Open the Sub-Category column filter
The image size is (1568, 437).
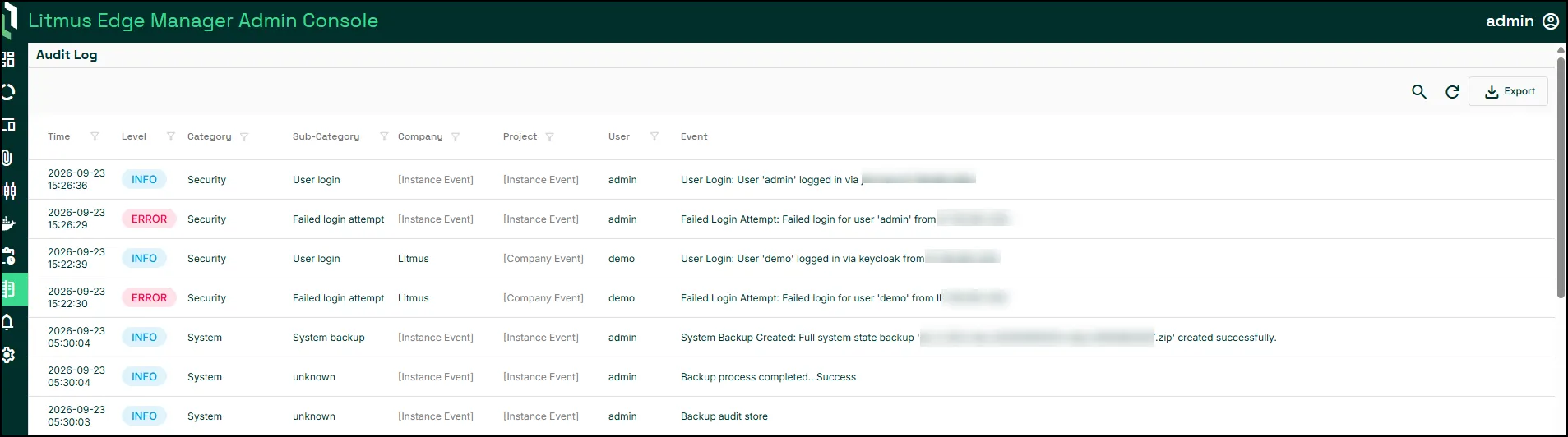click(x=384, y=136)
